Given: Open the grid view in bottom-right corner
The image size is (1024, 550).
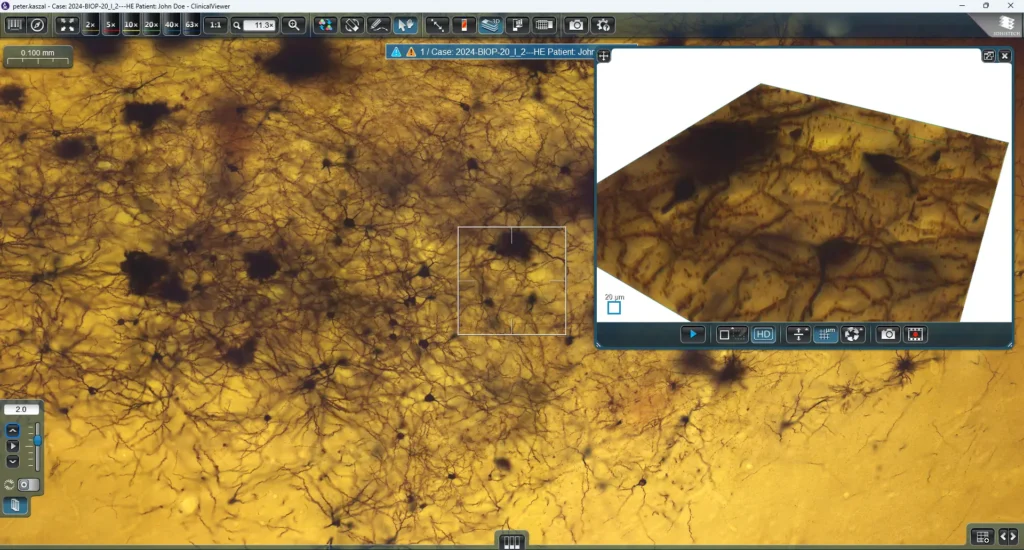Looking at the screenshot, I should [x=983, y=537].
